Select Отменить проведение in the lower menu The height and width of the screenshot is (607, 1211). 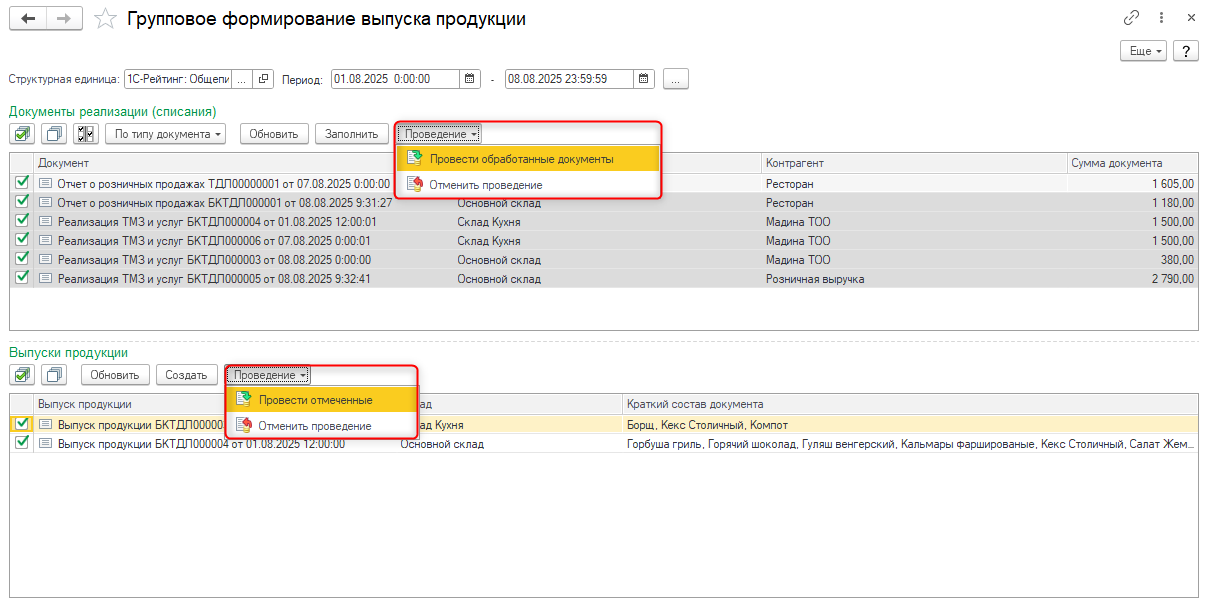click(x=321, y=426)
